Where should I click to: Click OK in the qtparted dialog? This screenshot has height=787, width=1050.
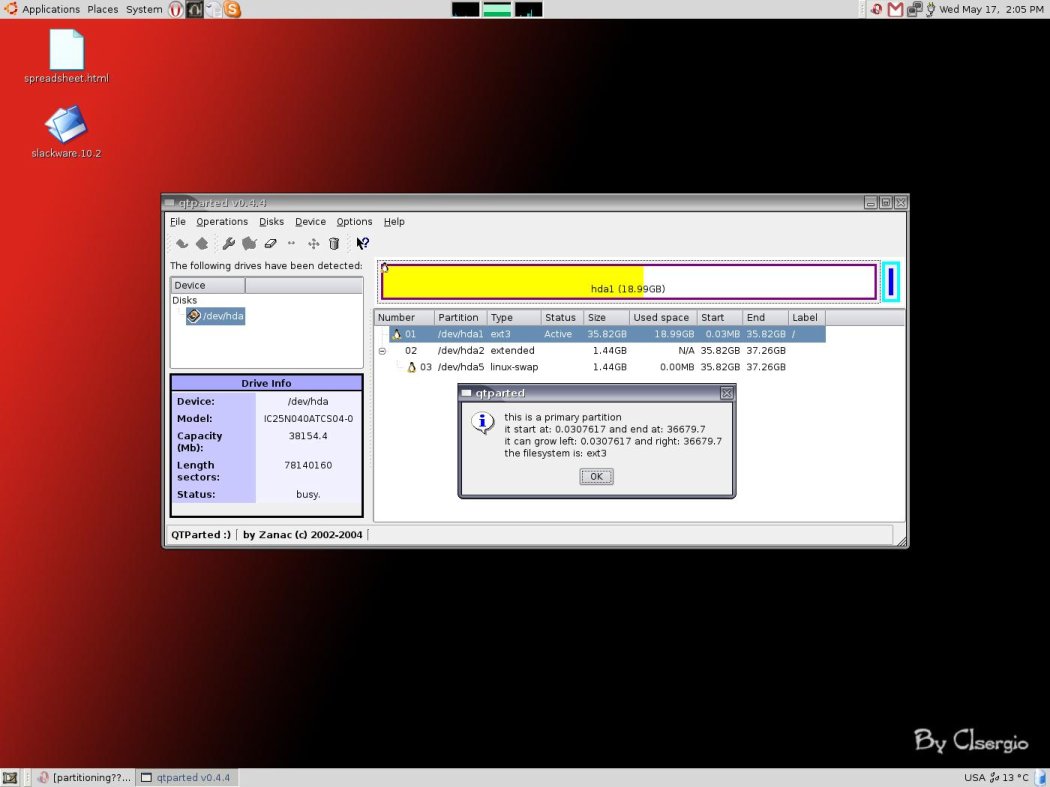pos(596,476)
